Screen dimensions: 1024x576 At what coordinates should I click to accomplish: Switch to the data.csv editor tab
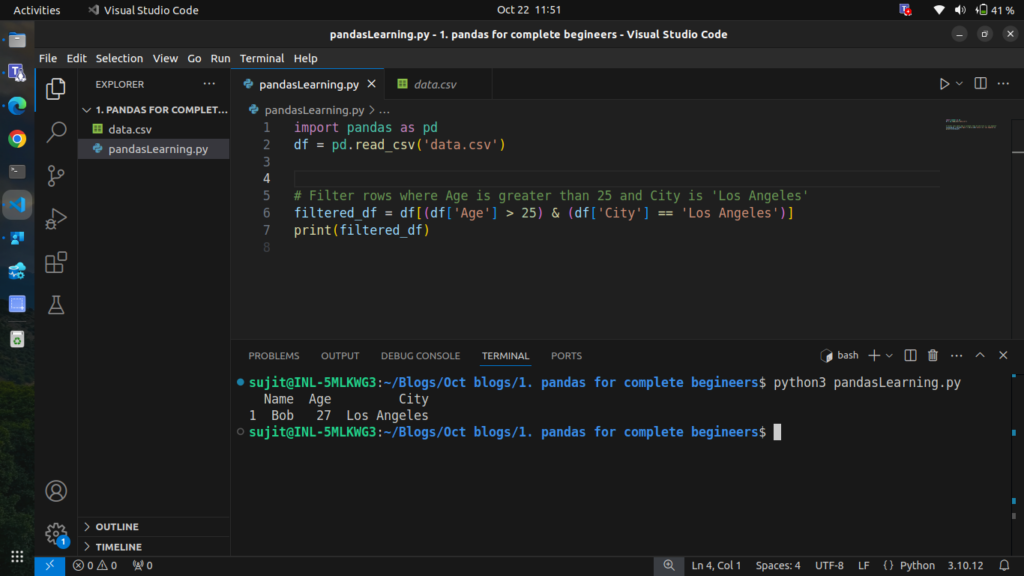(x=434, y=84)
